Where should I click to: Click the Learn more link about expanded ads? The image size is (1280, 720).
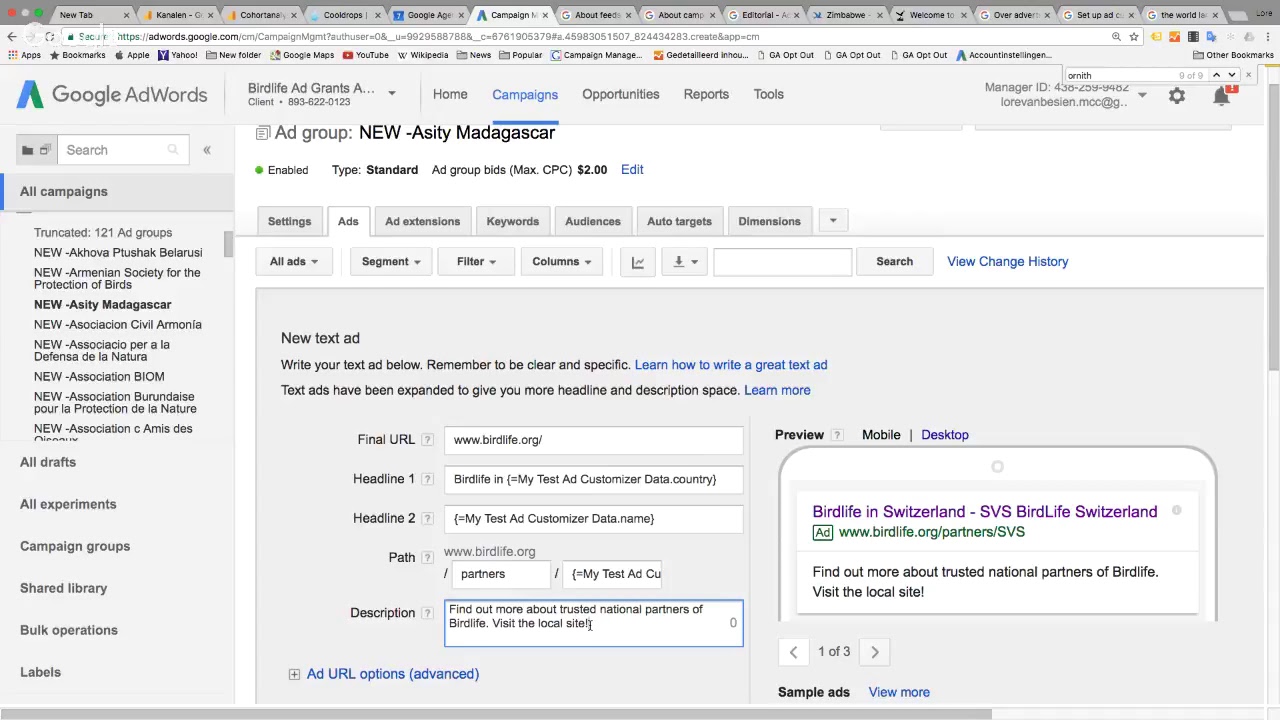(x=777, y=390)
